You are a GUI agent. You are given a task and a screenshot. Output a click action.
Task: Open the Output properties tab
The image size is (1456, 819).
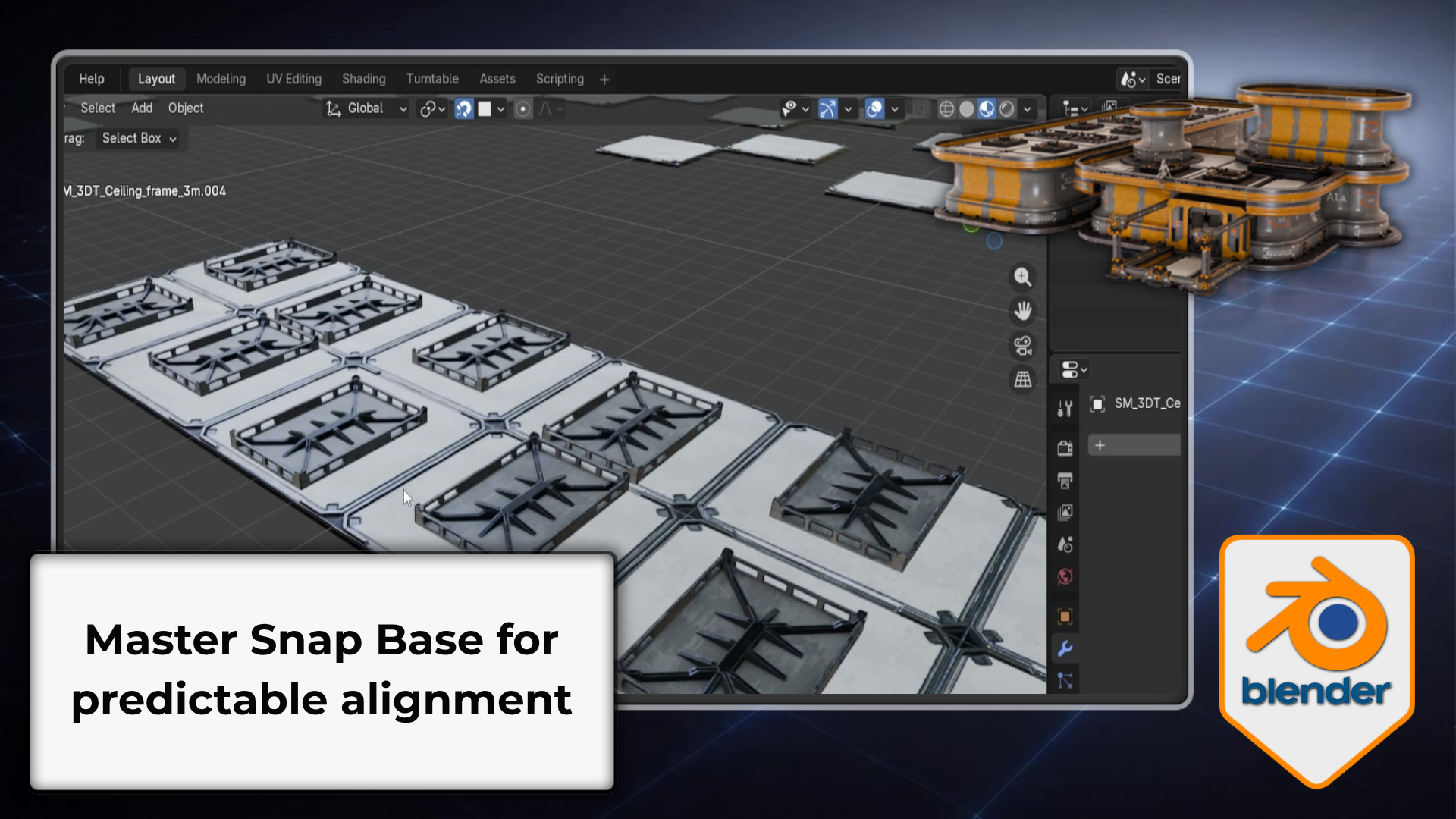[1065, 480]
